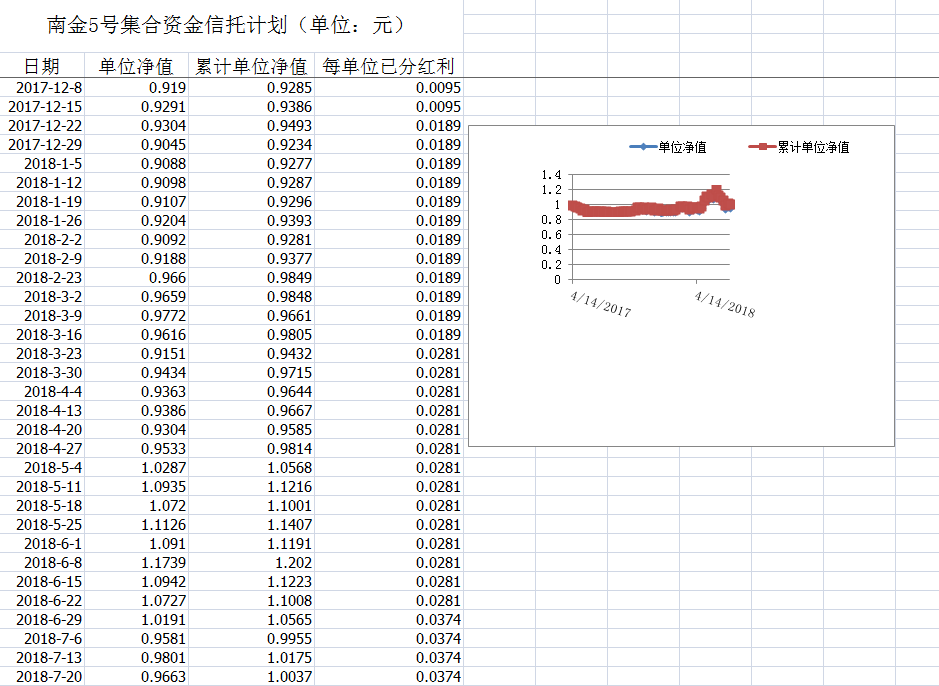Click the 日期 column header cell
The height and width of the screenshot is (686, 939).
[x=42, y=67]
